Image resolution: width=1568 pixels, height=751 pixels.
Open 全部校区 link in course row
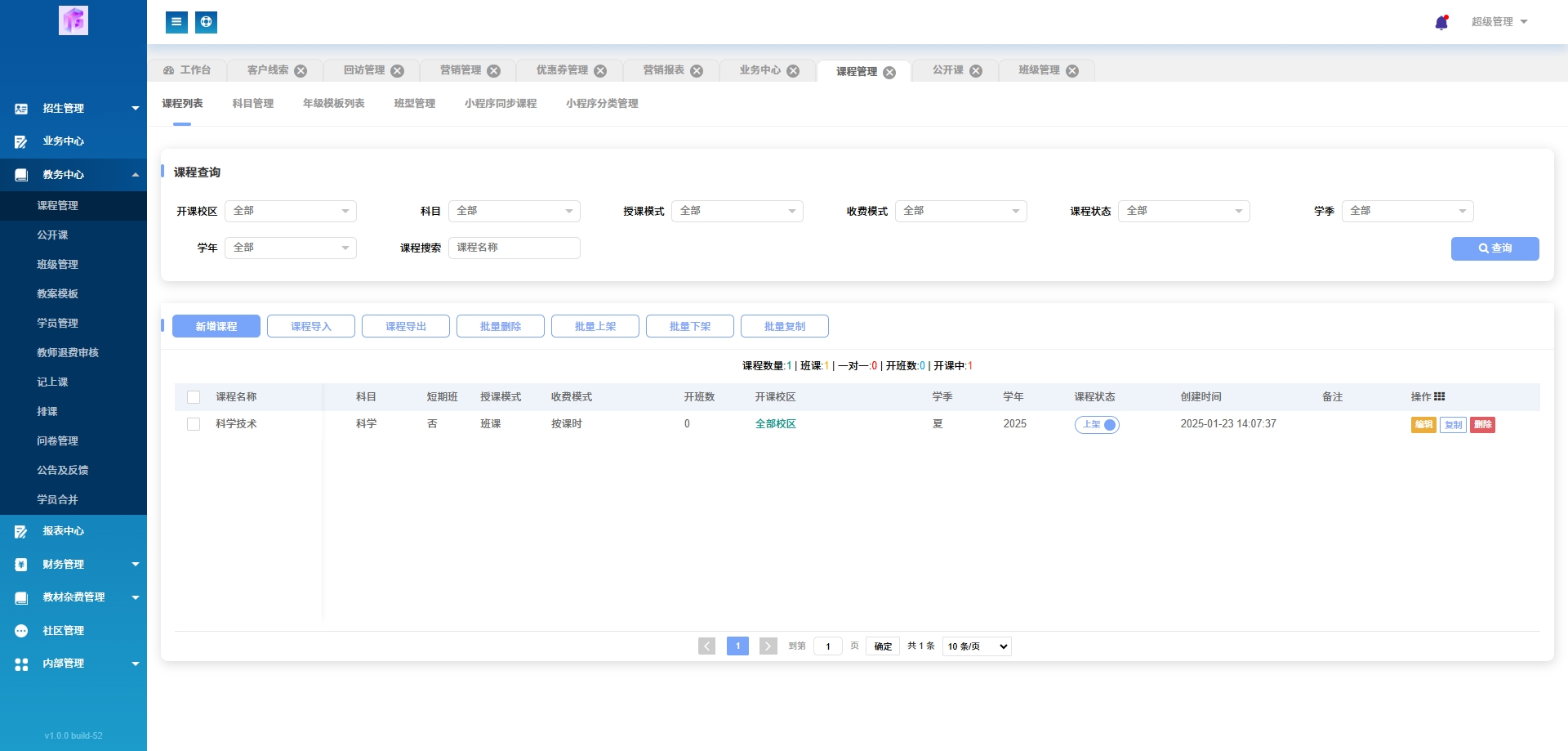pyautogui.click(x=776, y=424)
